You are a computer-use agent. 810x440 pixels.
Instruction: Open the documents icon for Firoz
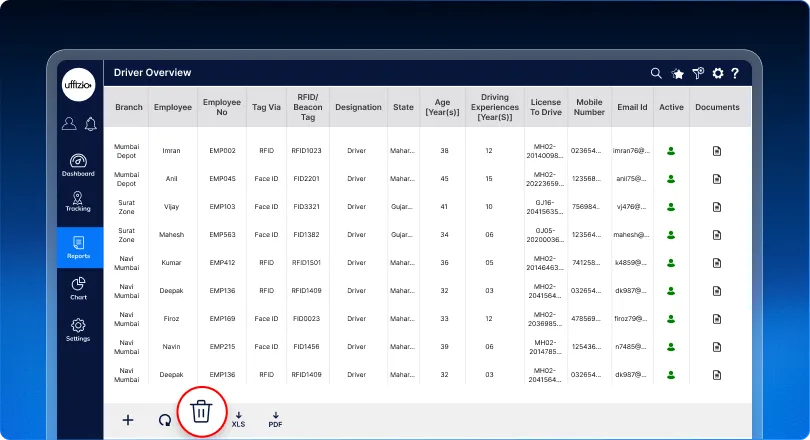point(716,319)
